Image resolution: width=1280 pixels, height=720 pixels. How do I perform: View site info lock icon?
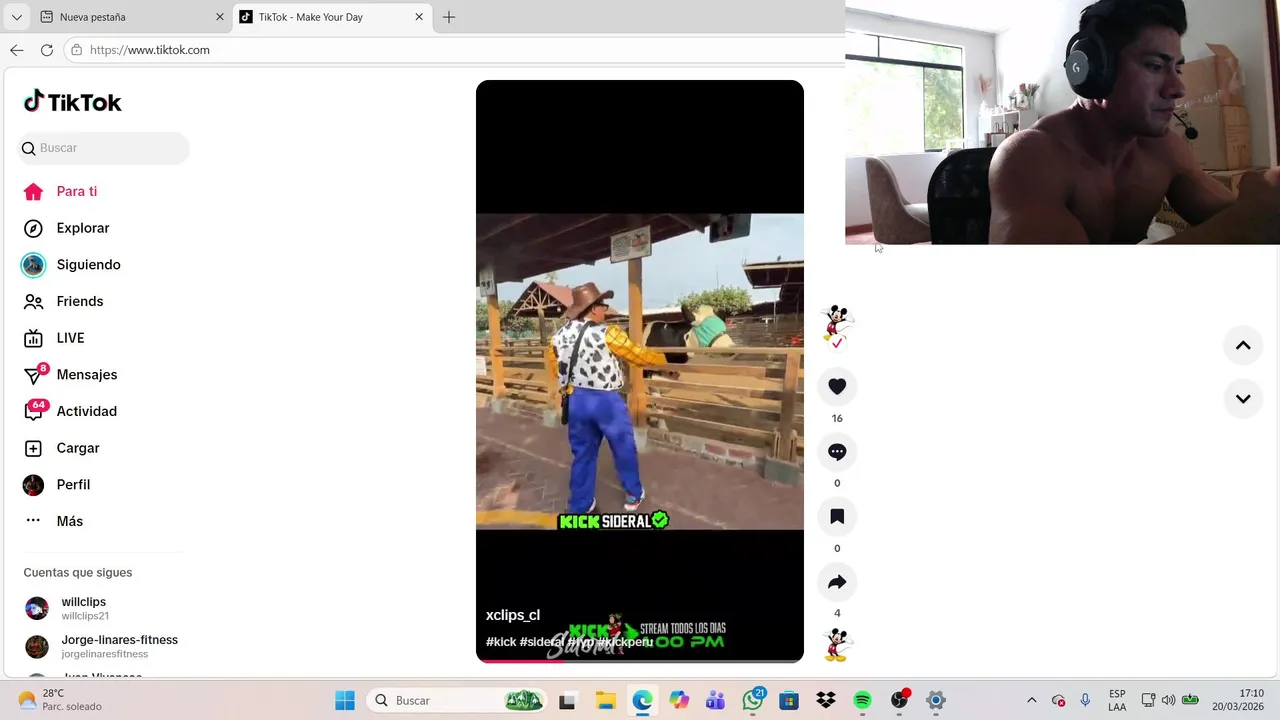pos(77,50)
